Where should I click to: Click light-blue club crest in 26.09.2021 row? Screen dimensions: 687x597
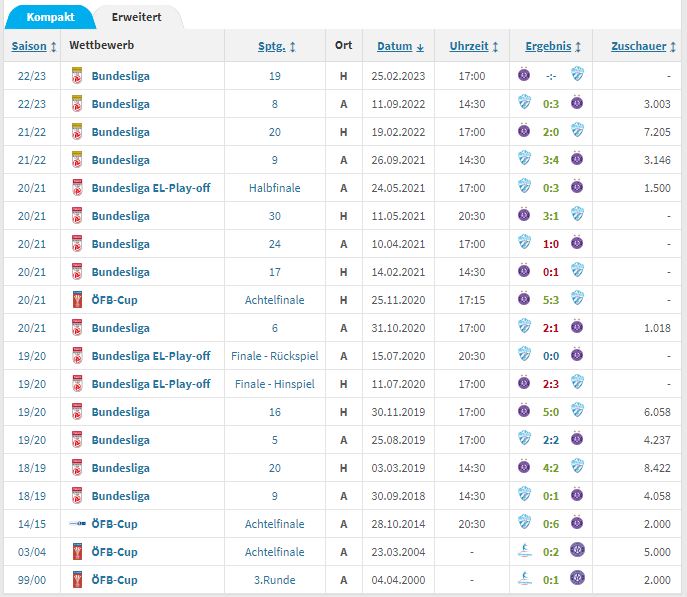524,158
